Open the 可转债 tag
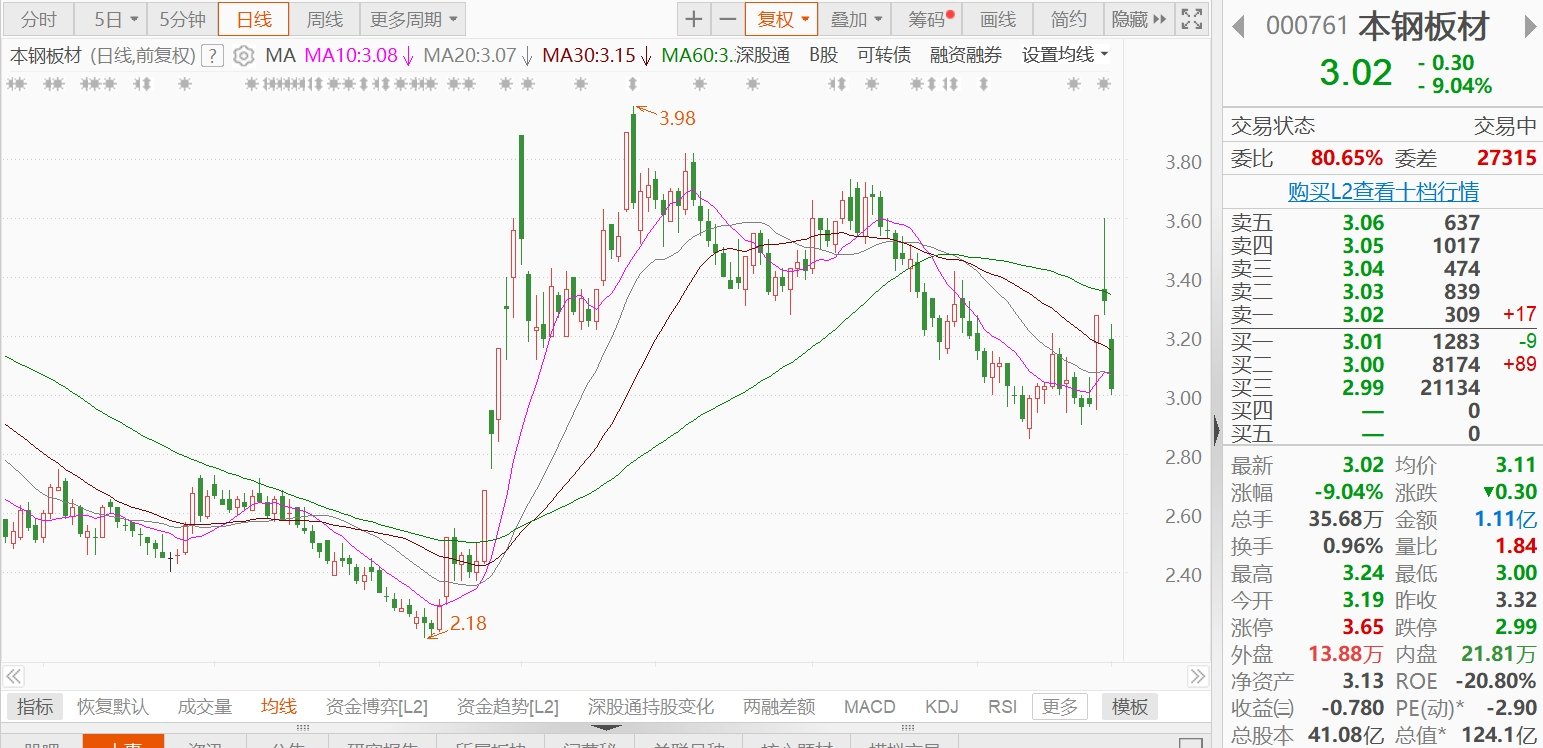The image size is (1543, 748). coord(884,56)
